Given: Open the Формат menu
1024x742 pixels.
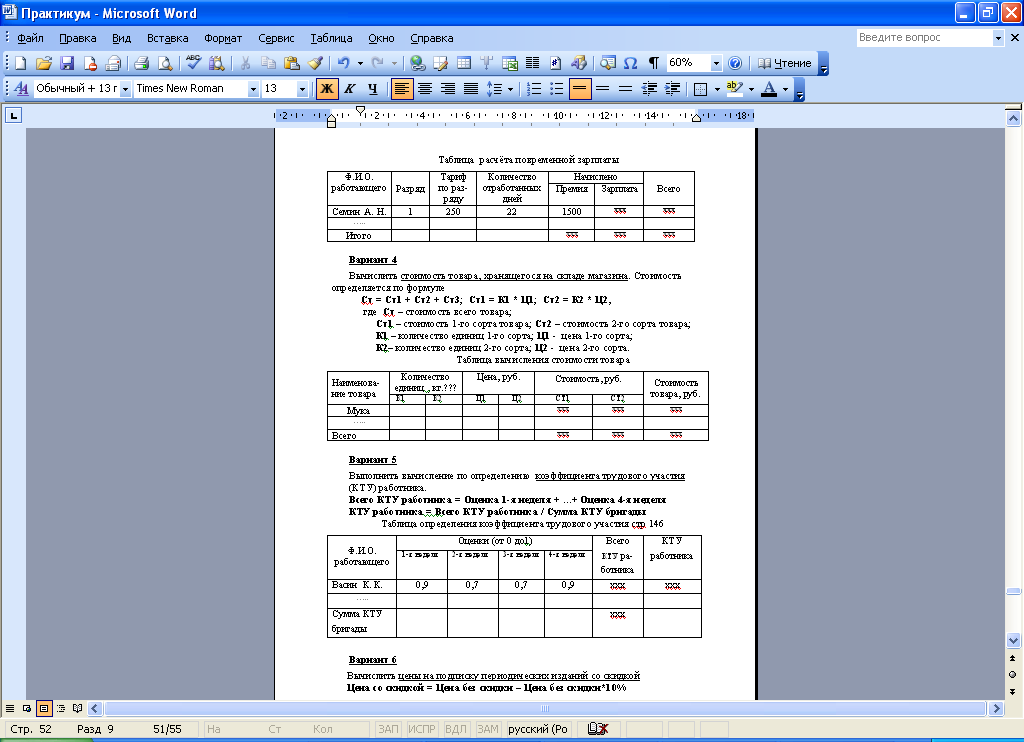Looking at the screenshot, I should click(223, 38).
